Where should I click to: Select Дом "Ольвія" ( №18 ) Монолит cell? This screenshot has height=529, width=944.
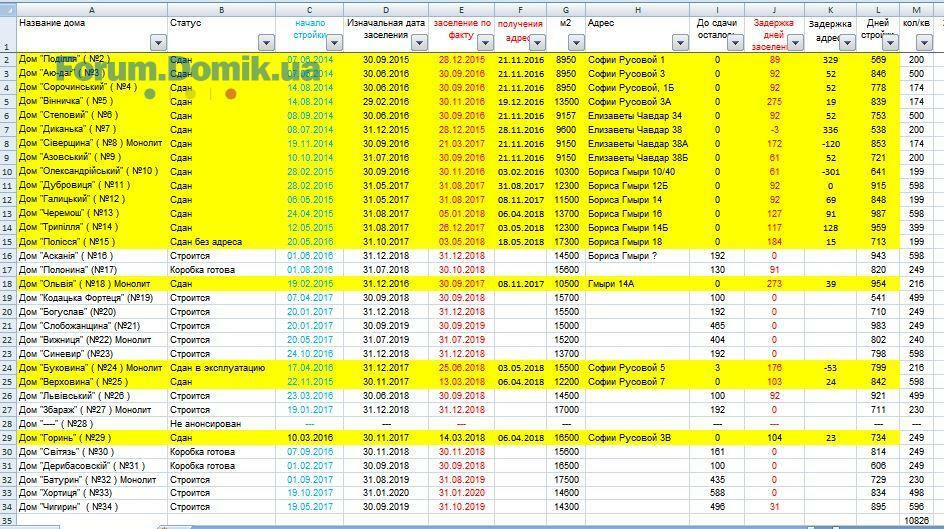92,284
